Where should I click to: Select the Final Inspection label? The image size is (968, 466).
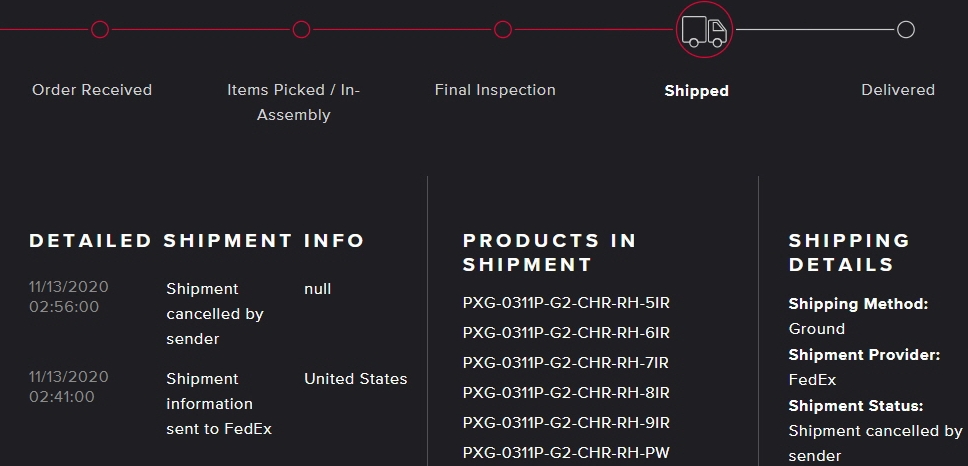pos(495,90)
